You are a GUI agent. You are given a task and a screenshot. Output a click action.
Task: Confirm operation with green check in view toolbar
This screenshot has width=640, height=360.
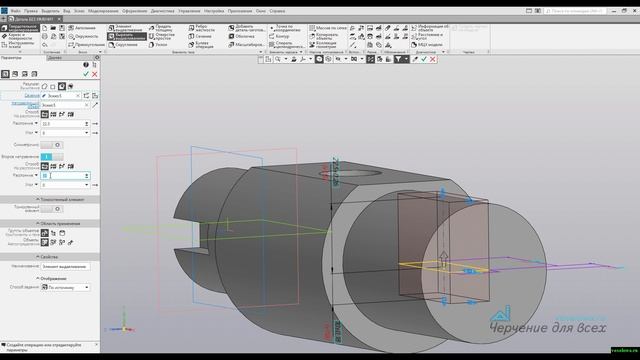(424, 59)
